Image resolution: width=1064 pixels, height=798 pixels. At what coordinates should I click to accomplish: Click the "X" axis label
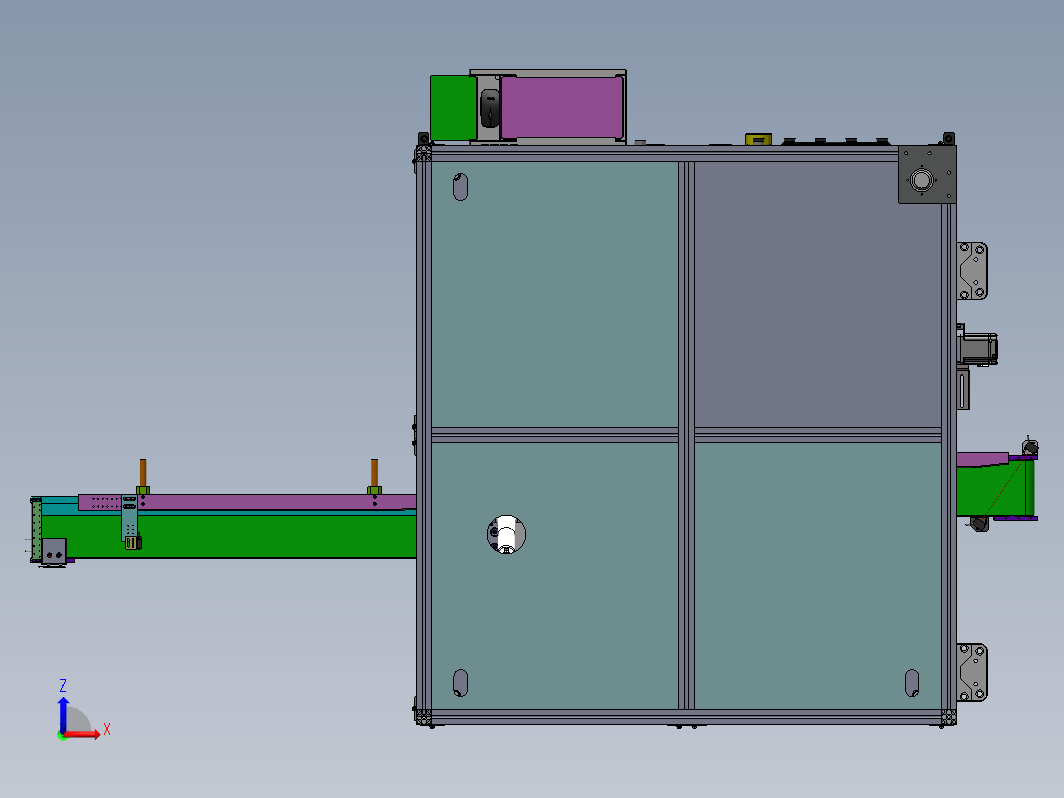(107, 730)
